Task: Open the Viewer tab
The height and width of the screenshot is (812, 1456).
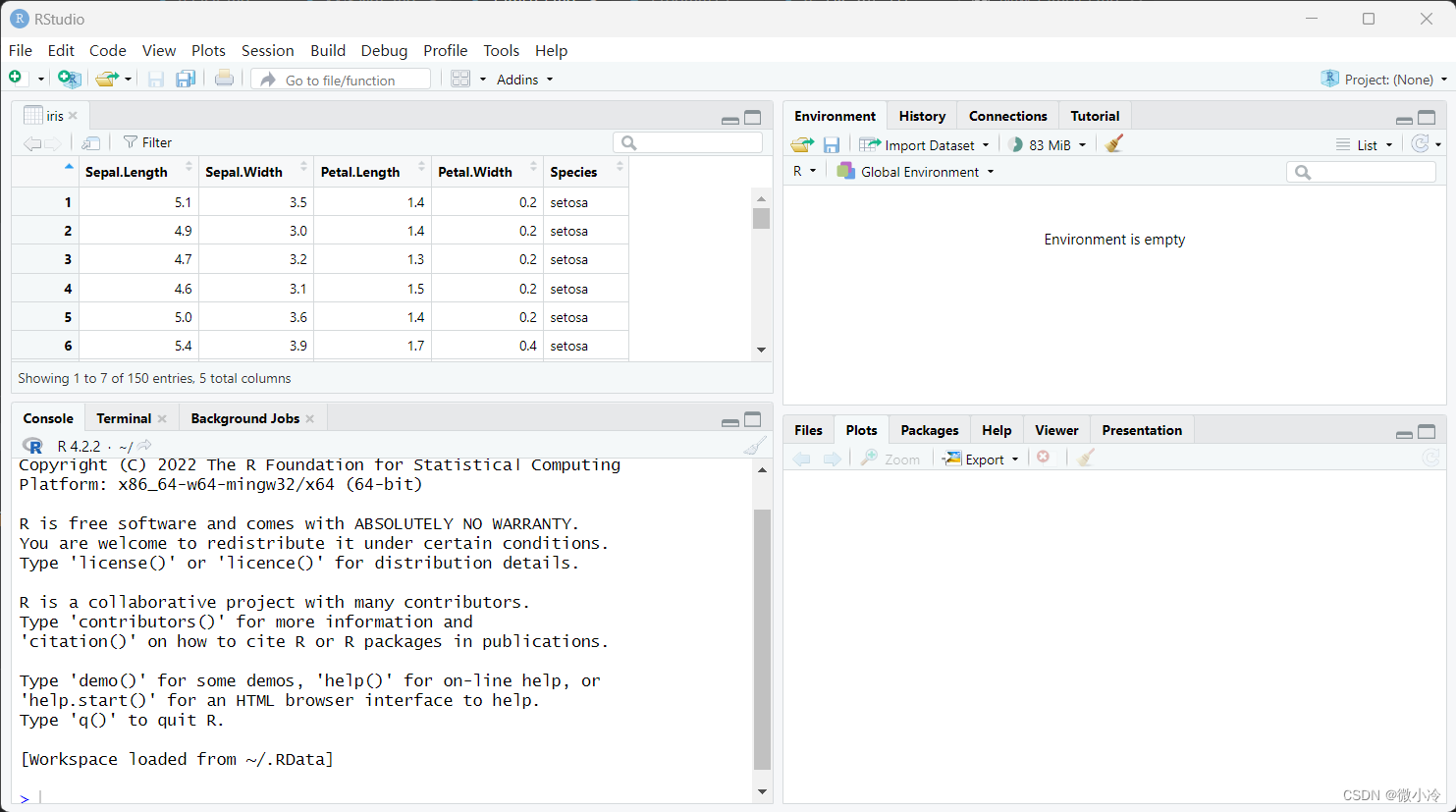Action: 1056,430
